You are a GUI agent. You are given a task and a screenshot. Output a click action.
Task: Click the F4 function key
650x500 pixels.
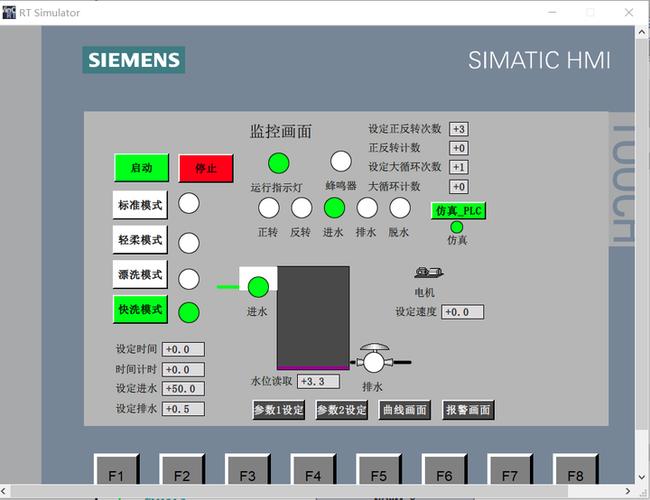(x=313, y=469)
